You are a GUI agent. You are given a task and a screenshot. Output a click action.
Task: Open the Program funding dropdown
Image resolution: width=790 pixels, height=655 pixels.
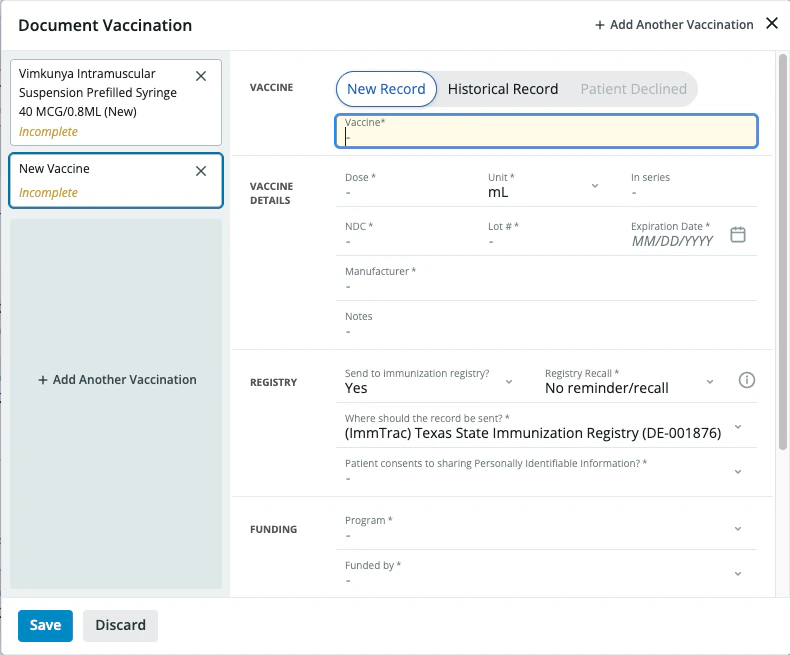pos(547,528)
